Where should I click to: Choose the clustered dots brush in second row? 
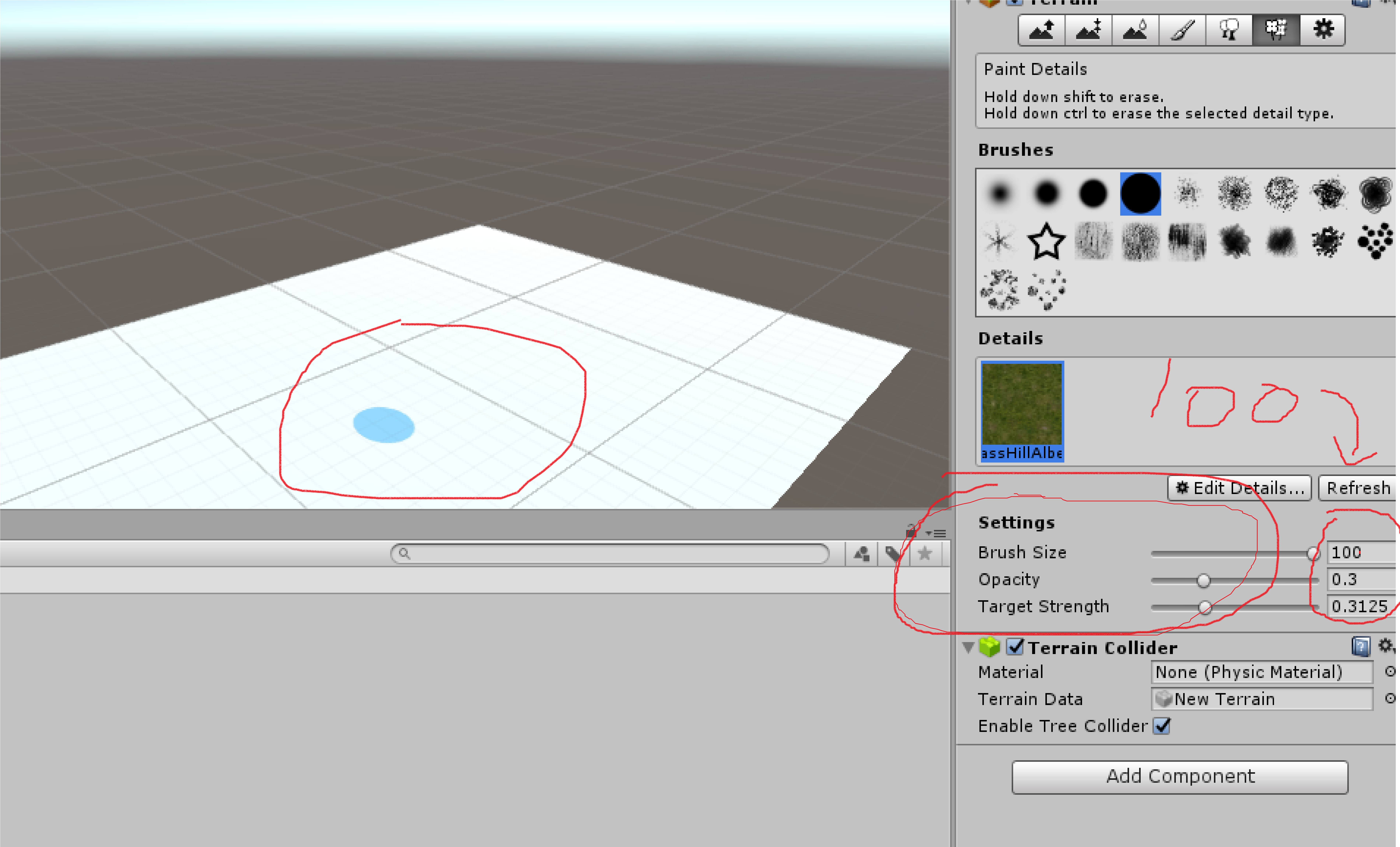tap(1375, 241)
